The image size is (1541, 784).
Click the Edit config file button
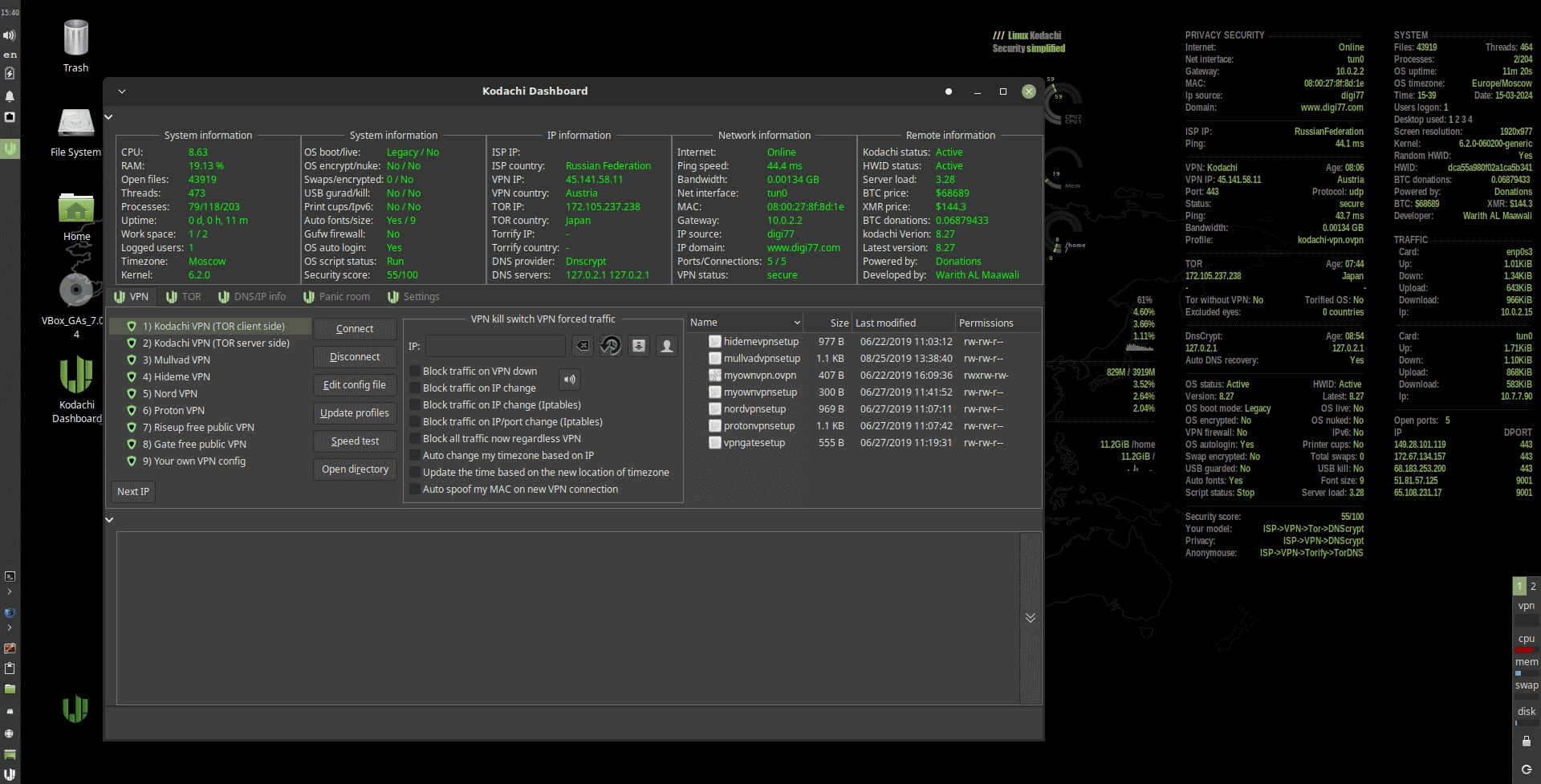click(355, 385)
